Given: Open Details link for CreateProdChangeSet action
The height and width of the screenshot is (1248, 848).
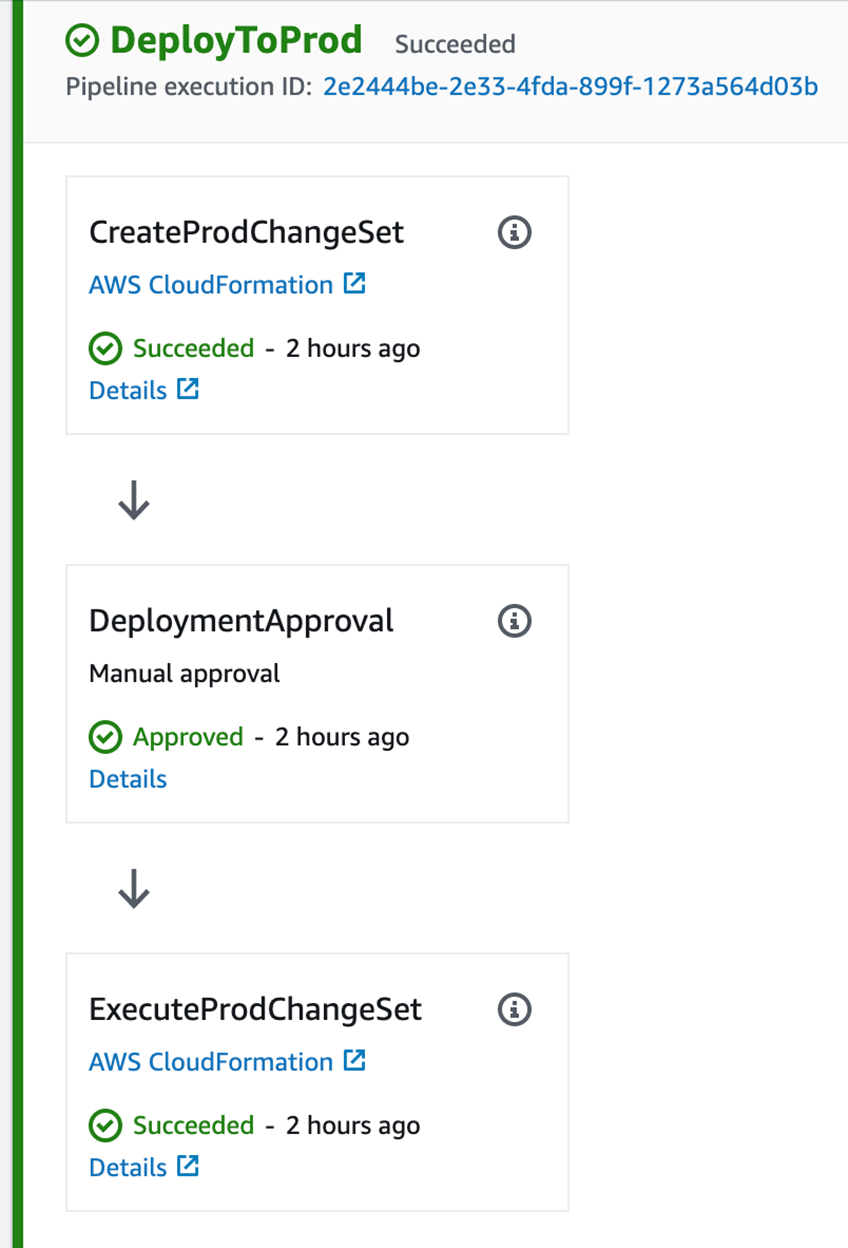Looking at the screenshot, I should click(x=128, y=390).
